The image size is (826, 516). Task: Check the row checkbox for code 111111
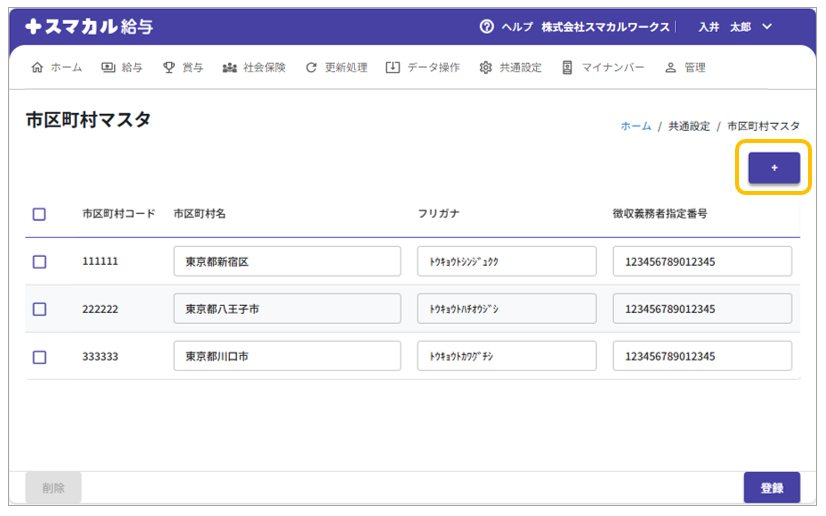click(39, 262)
